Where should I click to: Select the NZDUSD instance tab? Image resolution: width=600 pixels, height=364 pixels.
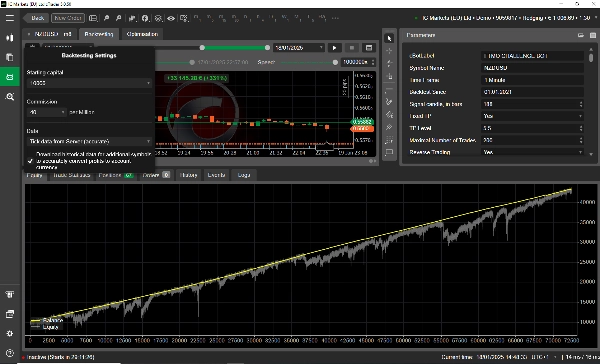(x=50, y=34)
